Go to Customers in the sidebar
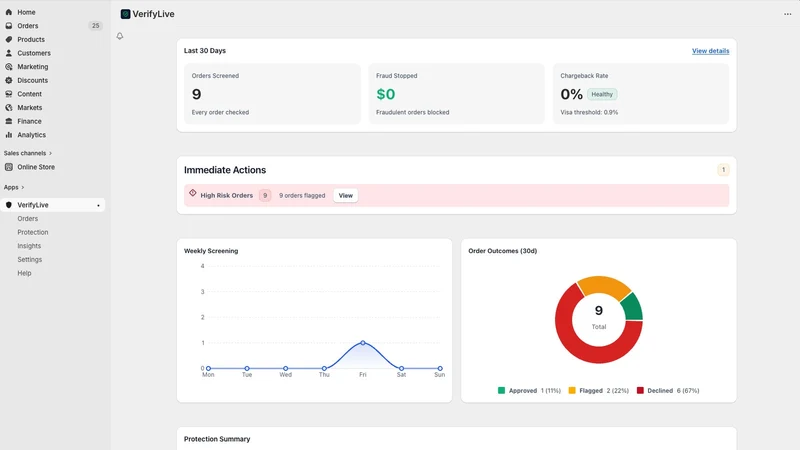Viewport: 800px width, 450px height. [x=34, y=53]
